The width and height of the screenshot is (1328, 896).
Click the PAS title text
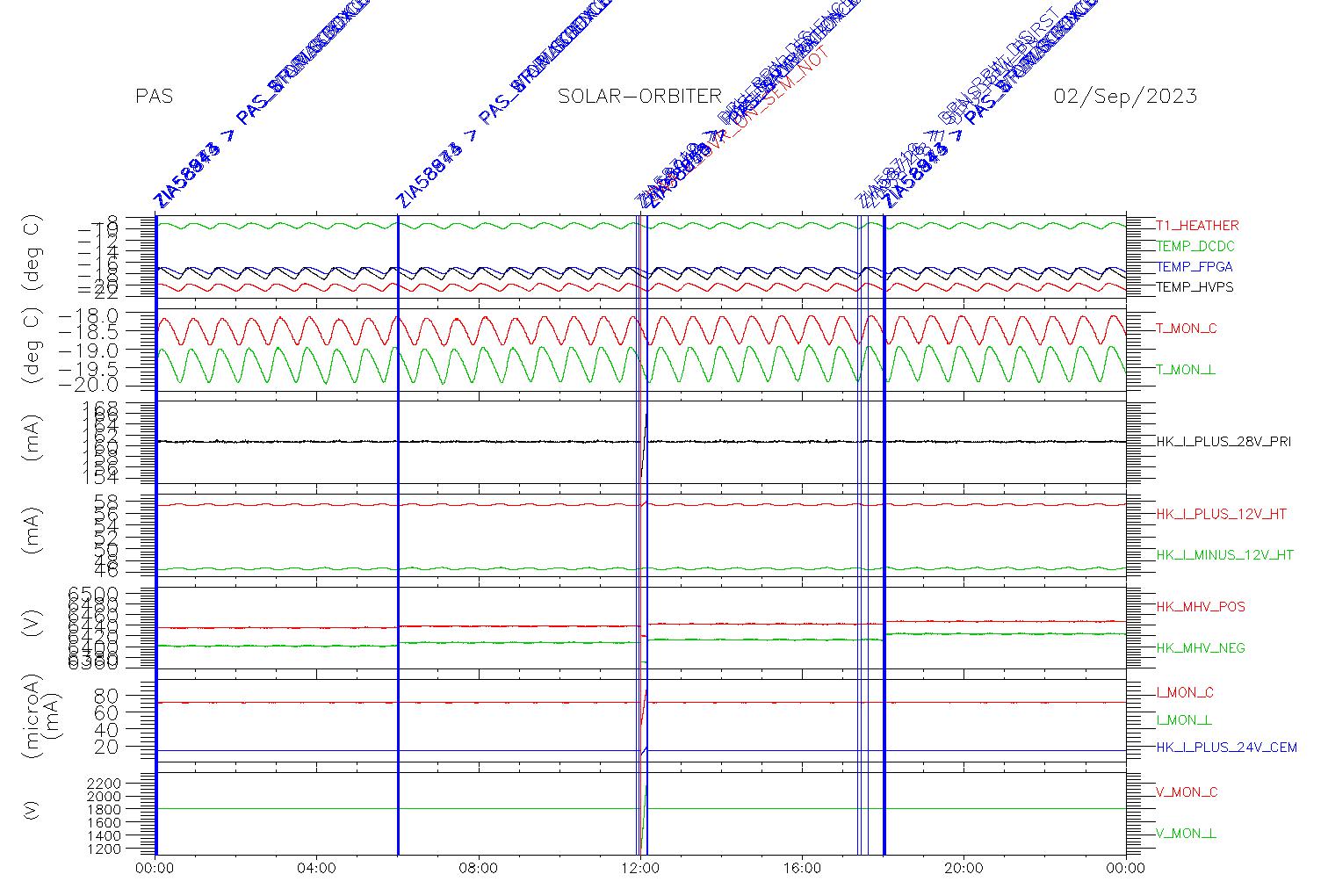coord(155,97)
